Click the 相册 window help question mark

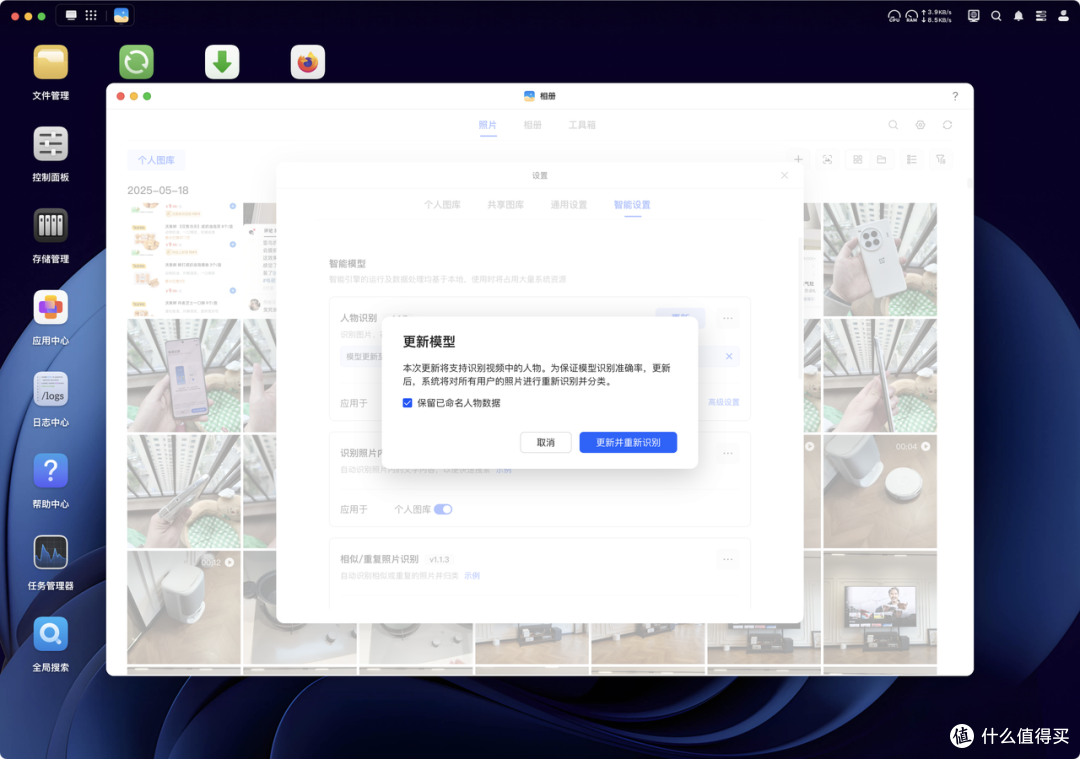coord(955,96)
